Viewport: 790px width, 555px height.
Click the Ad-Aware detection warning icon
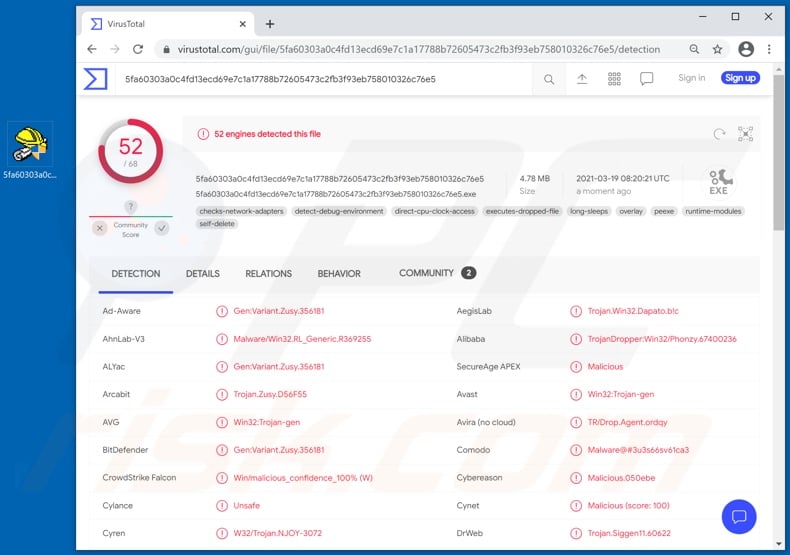(x=222, y=311)
